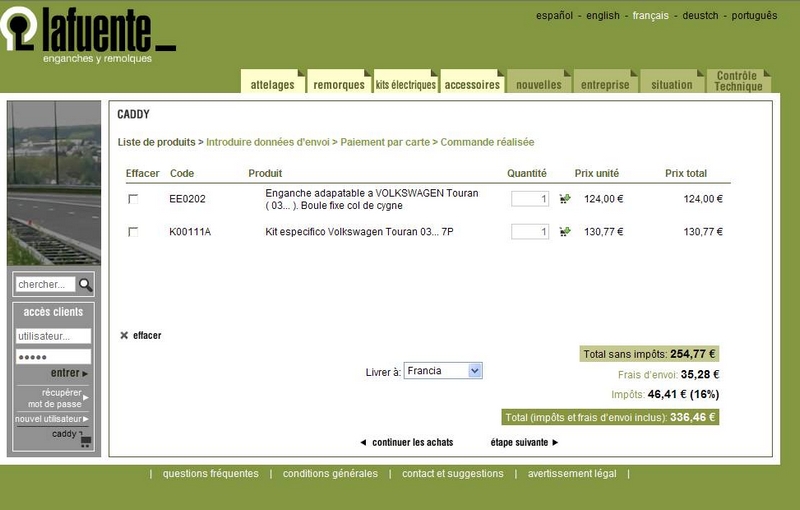Viewport: 800px width, 510px height.
Task: Check the Effacer box for K00111A
Action: 133,232
